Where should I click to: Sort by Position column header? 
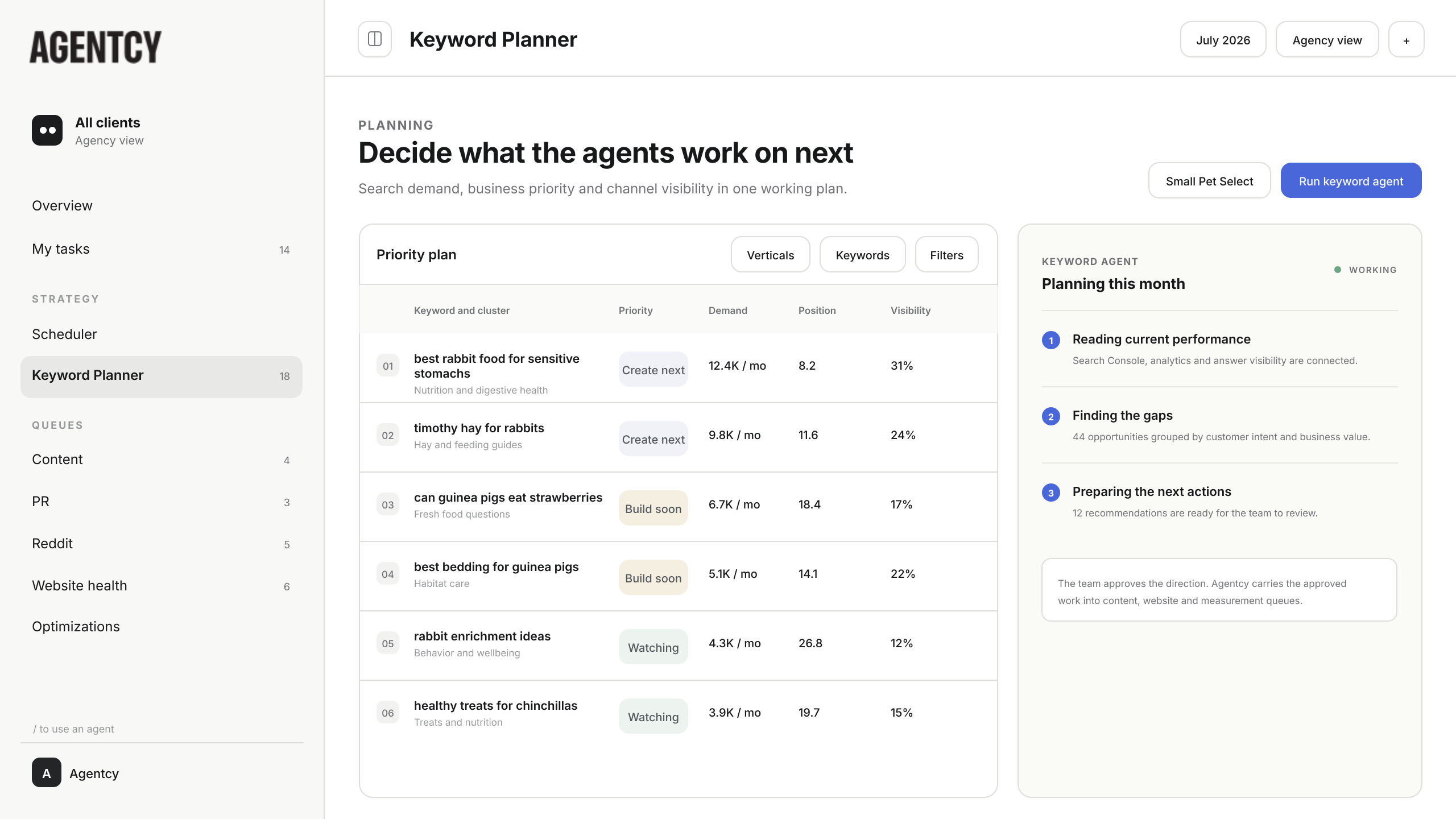click(x=817, y=311)
